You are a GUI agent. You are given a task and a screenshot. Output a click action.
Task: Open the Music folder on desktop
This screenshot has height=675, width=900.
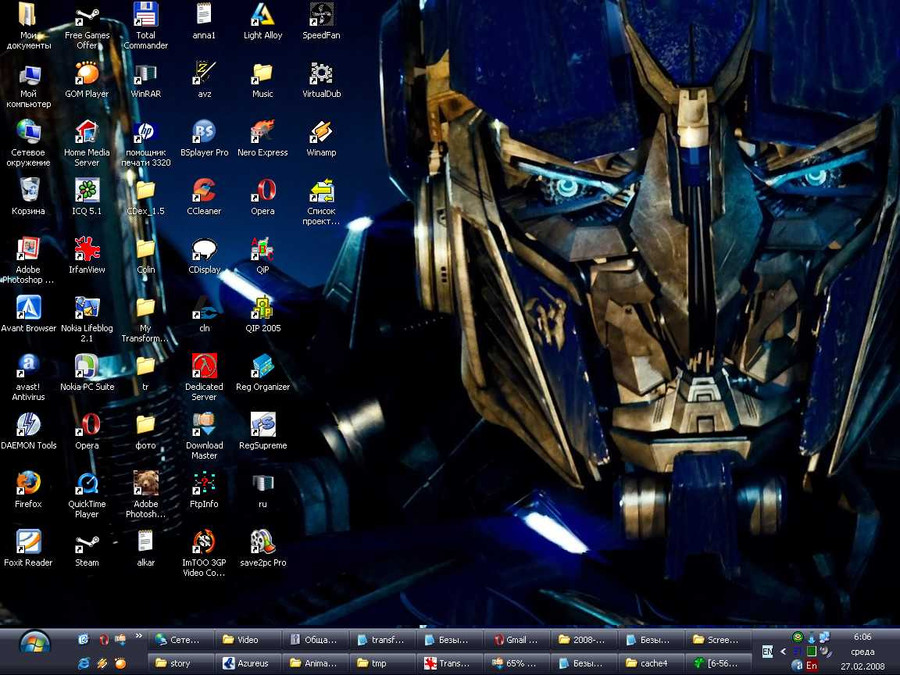tap(262, 80)
